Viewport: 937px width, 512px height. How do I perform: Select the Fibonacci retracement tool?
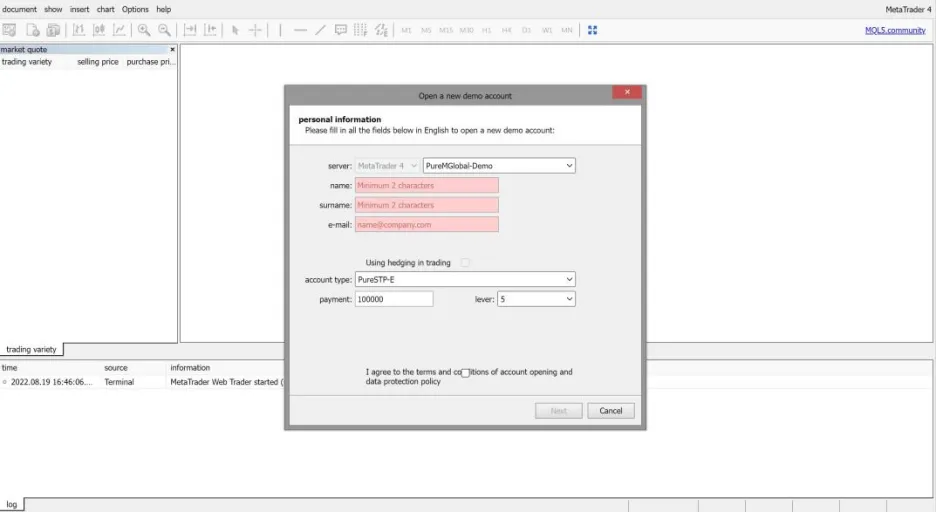pos(360,30)
